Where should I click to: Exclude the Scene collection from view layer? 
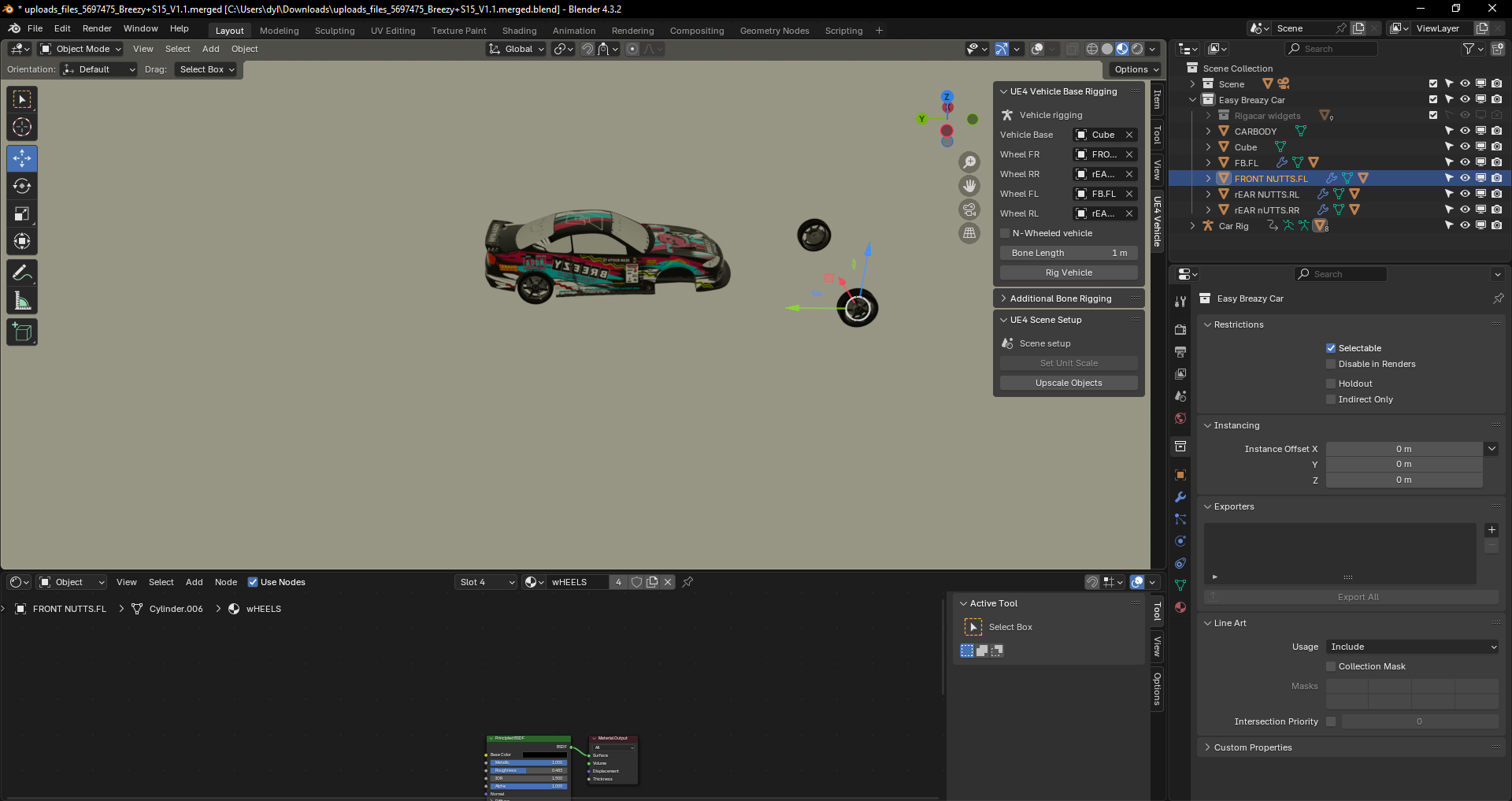click(1433, 83)
